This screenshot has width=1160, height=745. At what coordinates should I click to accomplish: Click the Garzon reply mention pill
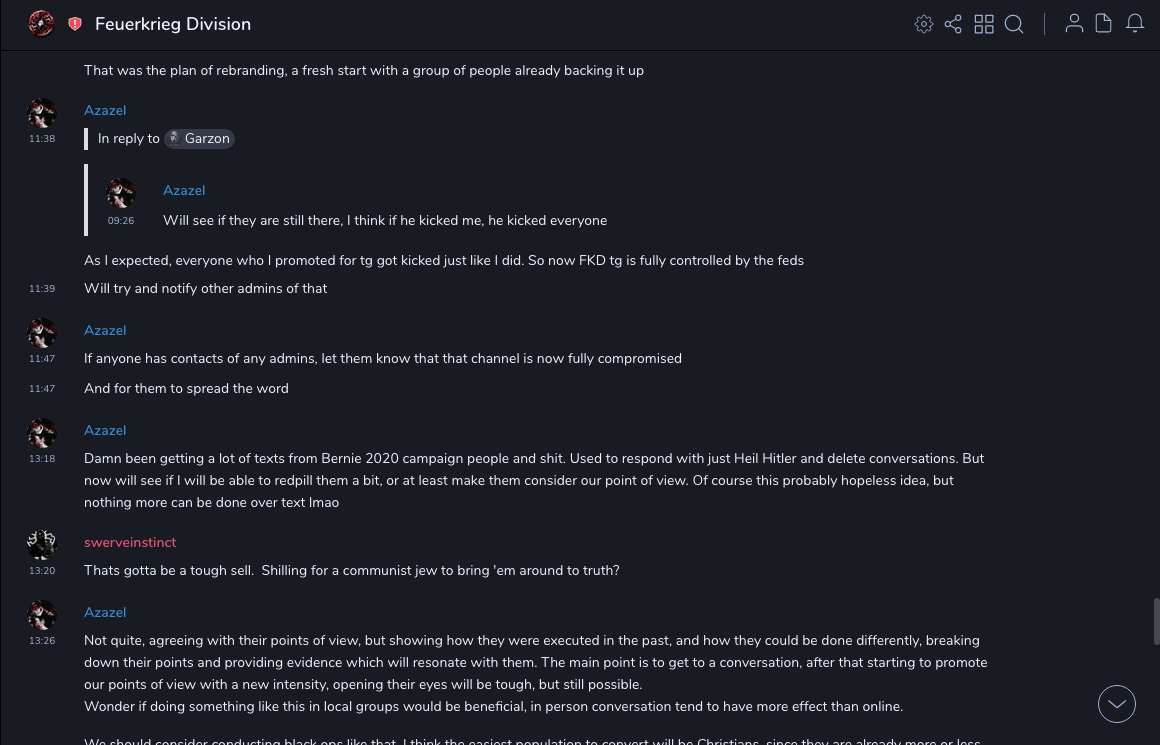[x=199, y=139]
